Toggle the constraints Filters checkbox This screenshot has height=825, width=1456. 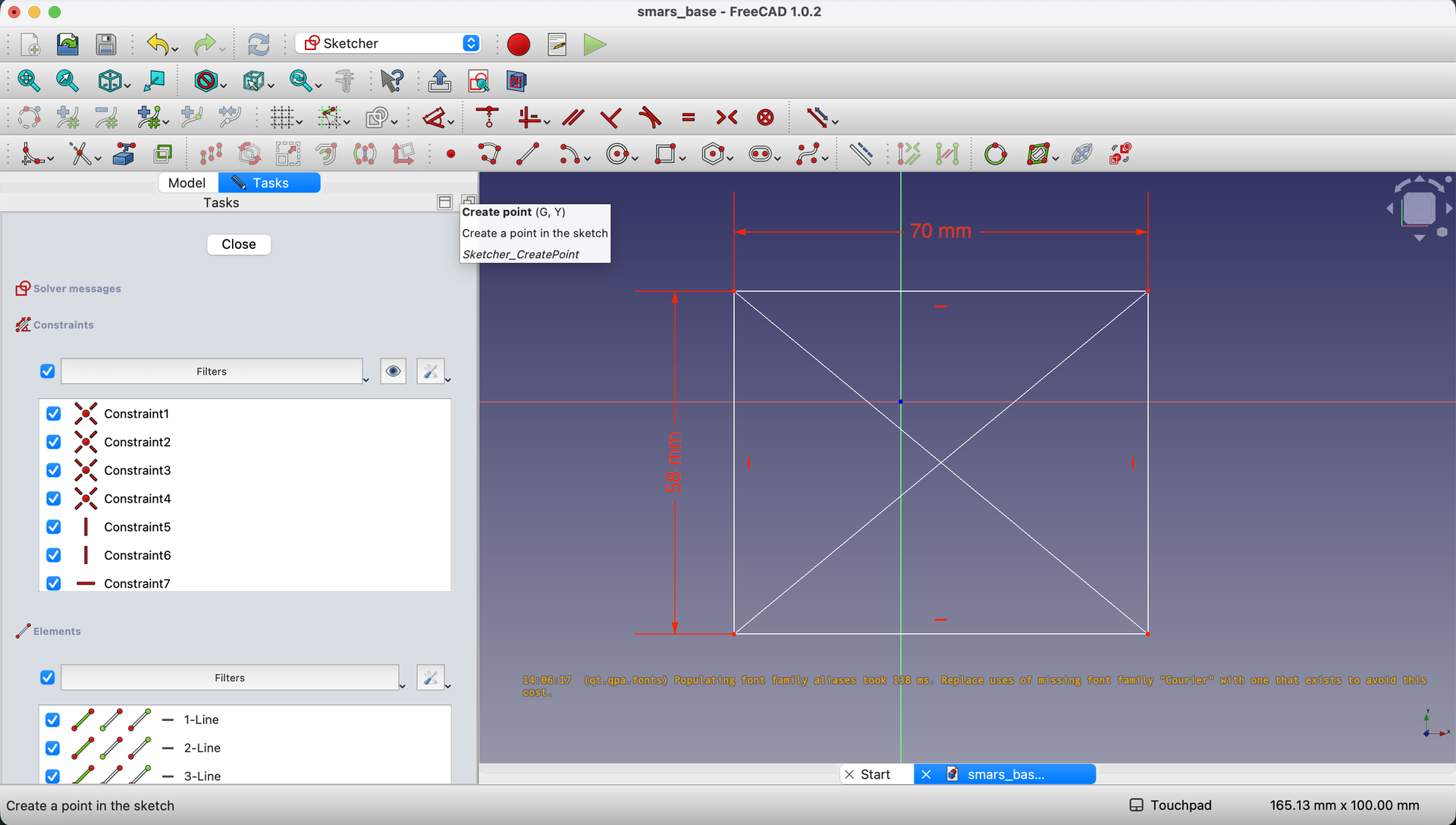tap(48, 372)
